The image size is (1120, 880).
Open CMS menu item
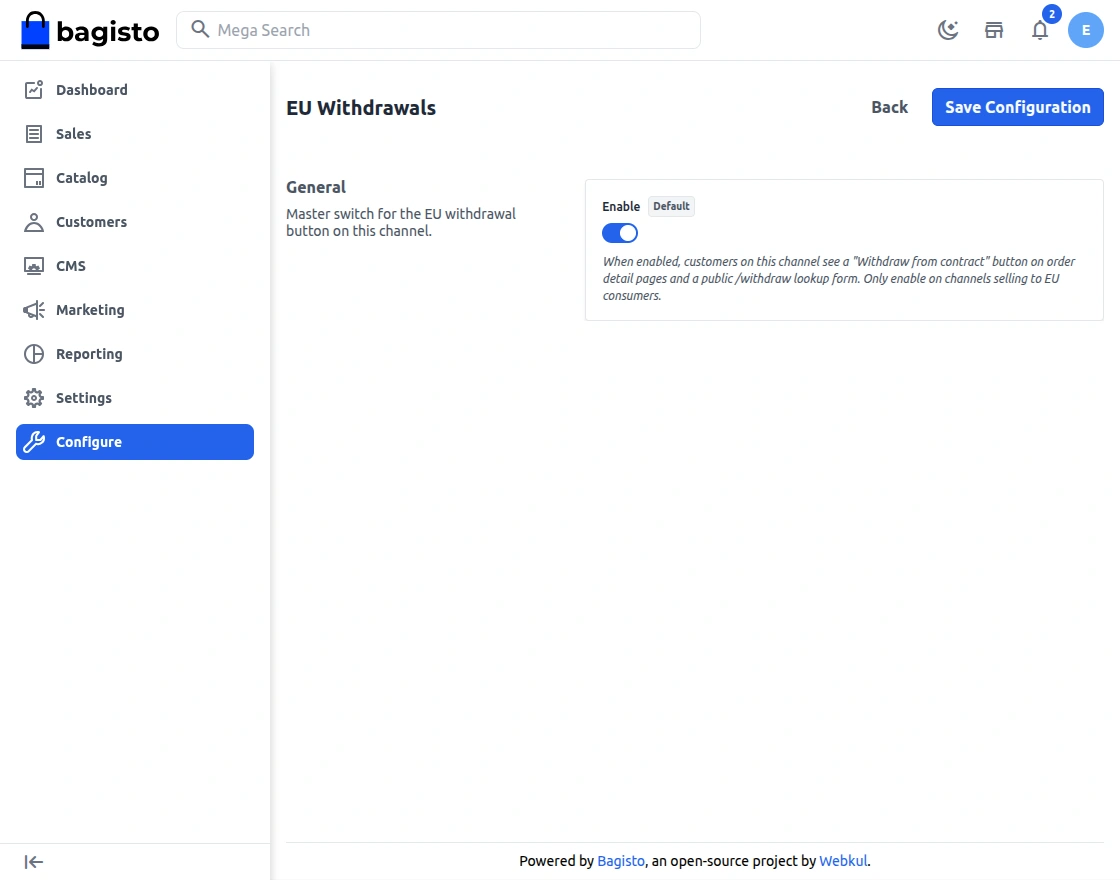(x=135, y=266)
